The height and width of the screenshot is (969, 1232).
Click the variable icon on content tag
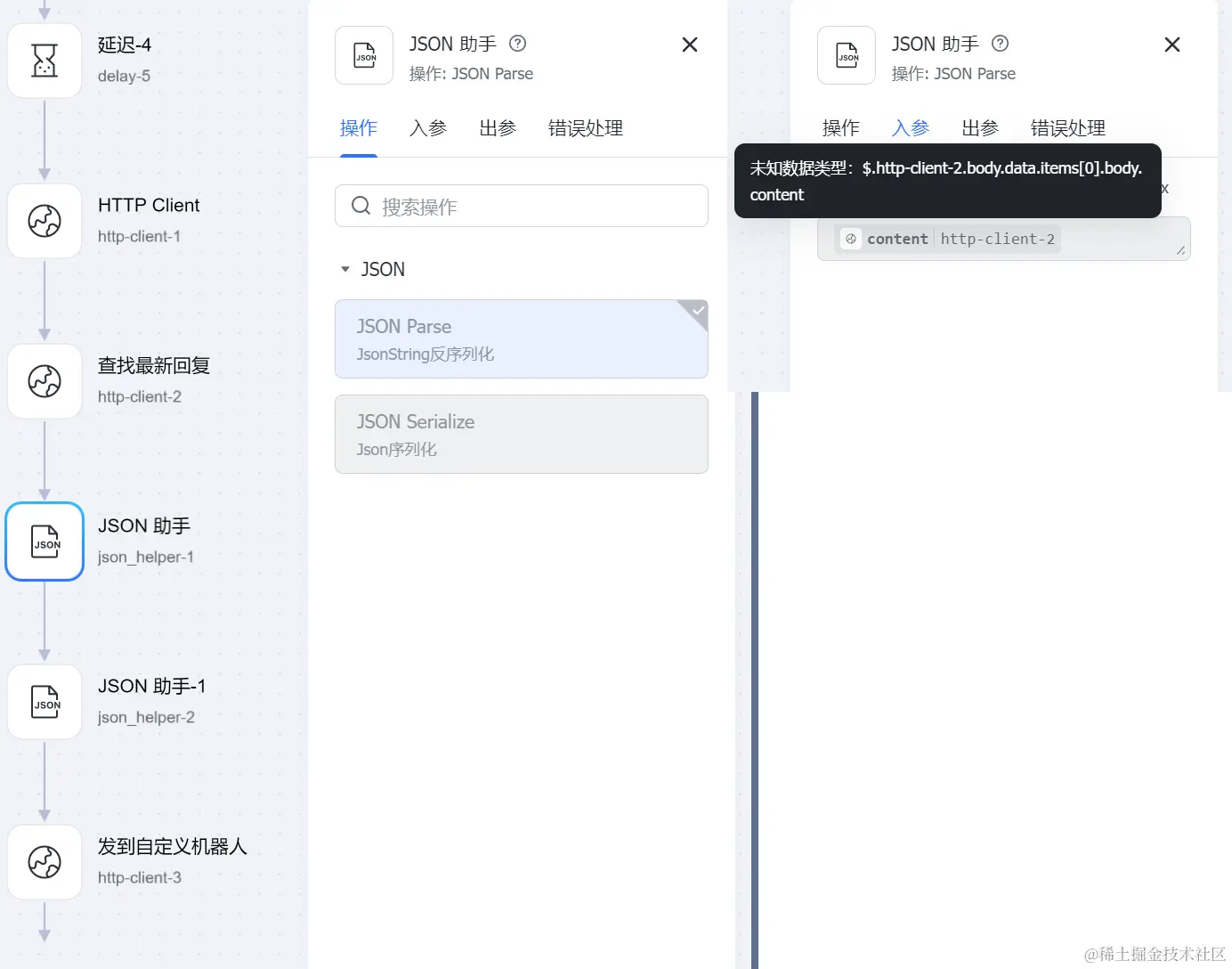tap(851, 239)
